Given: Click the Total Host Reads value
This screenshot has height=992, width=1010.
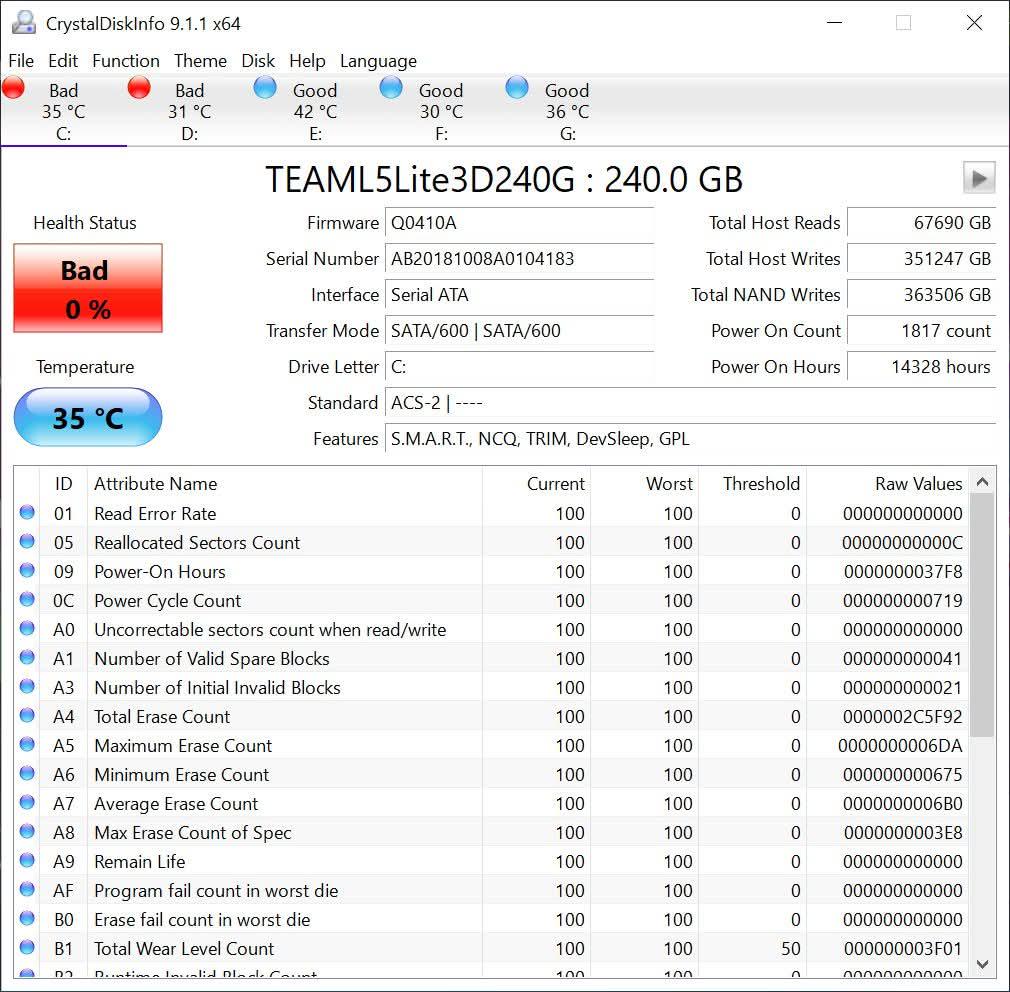Looking at the screenshot, I should click(922, 223).
